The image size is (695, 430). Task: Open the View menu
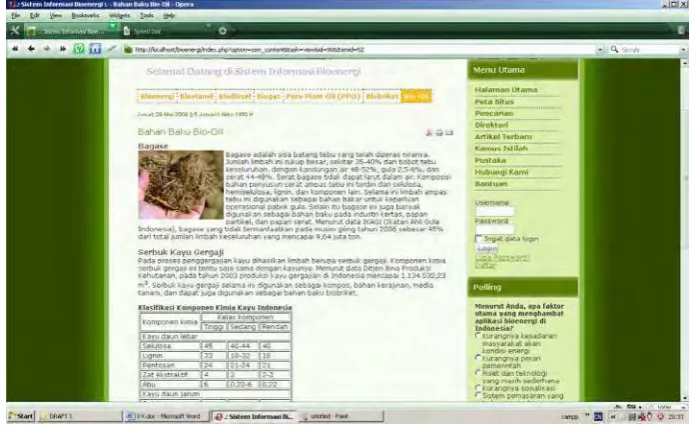56,16
